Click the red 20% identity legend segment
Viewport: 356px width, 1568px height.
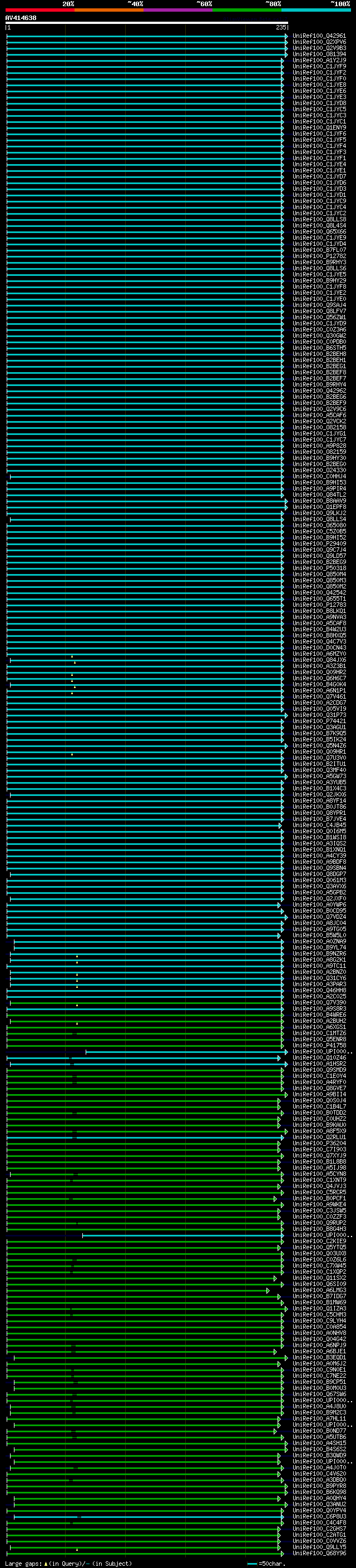click(39, 10)
